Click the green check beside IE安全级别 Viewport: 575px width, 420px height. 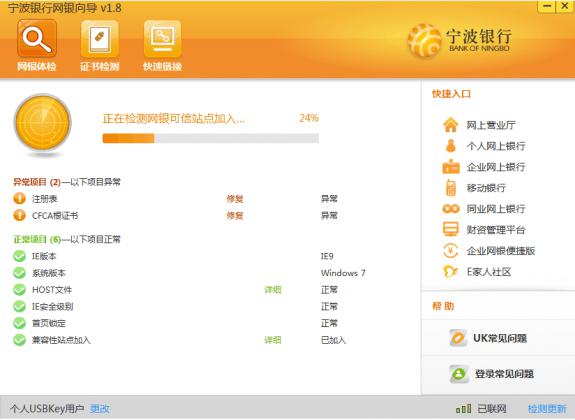19,306
